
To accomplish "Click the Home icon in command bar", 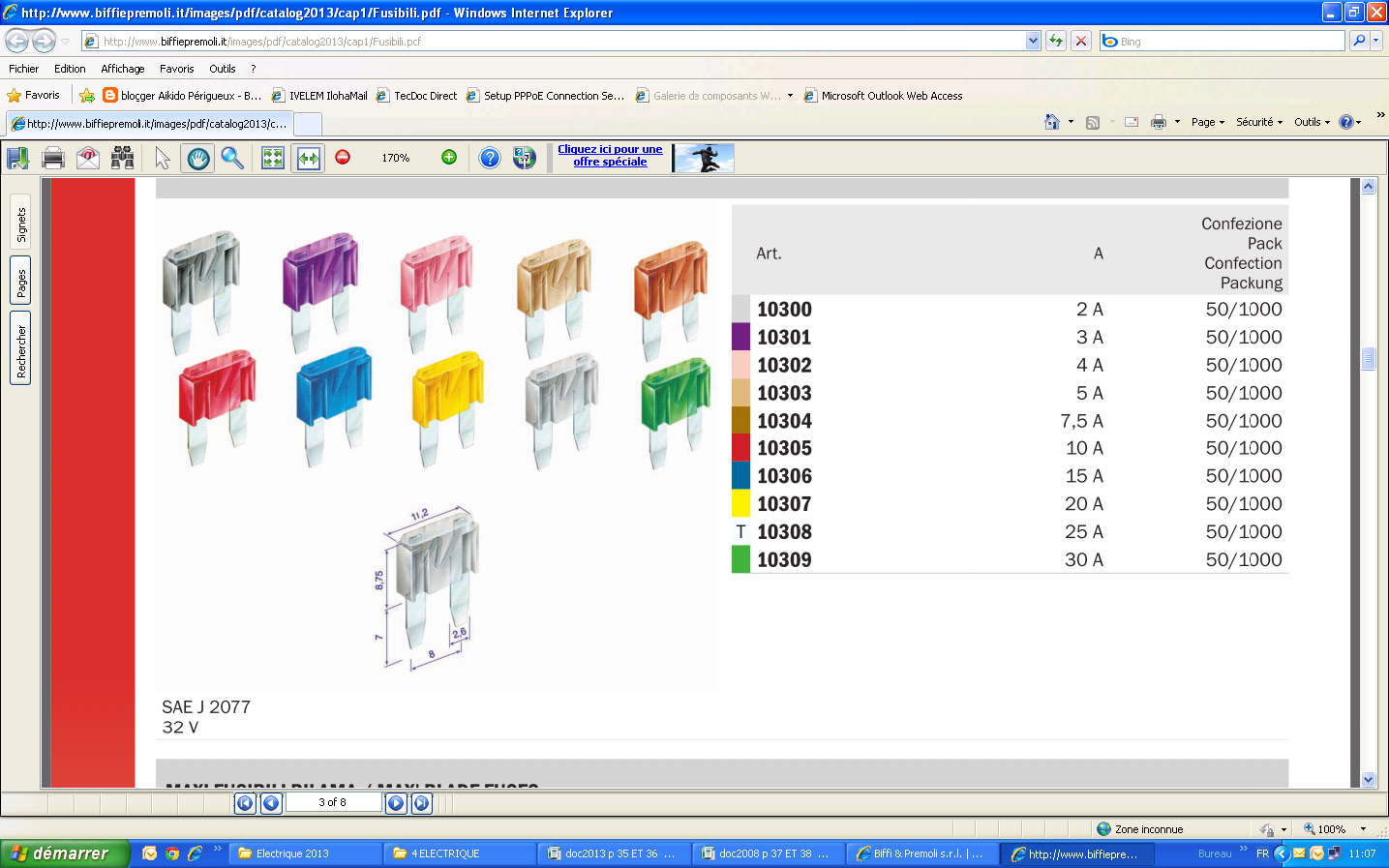I will pos(1052,122).
